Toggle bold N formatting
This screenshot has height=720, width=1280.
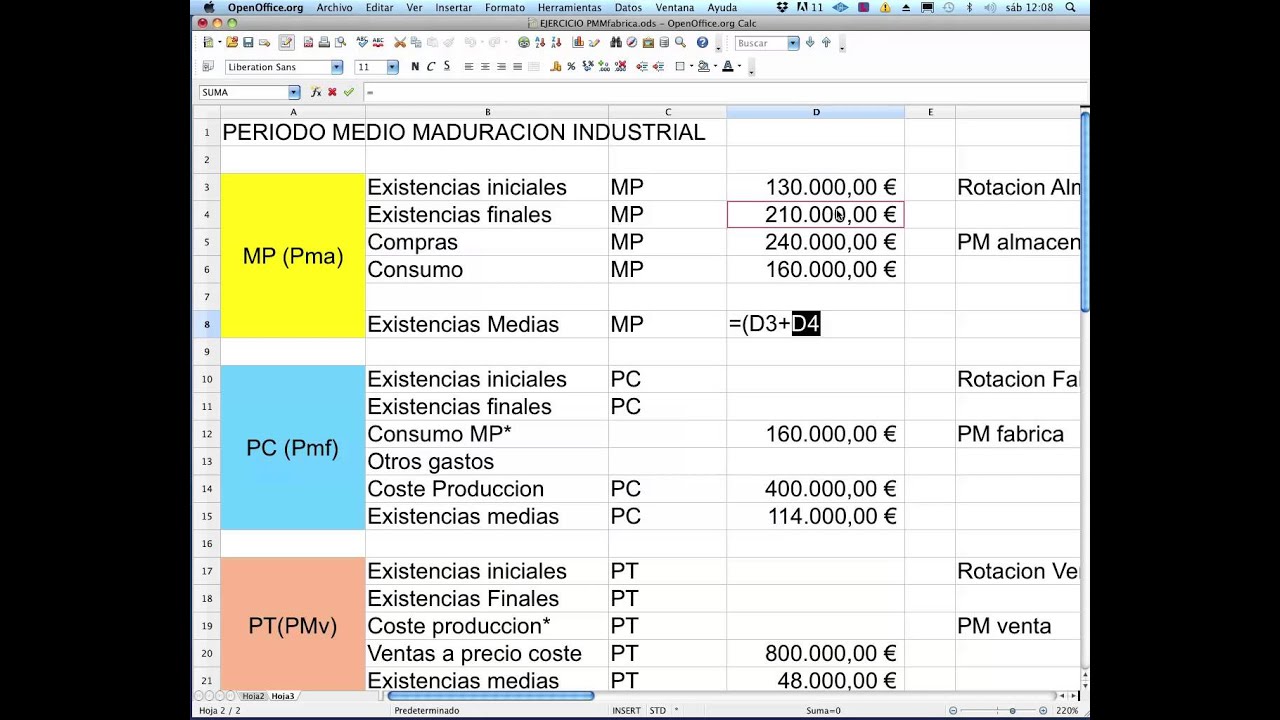[415, 66]
